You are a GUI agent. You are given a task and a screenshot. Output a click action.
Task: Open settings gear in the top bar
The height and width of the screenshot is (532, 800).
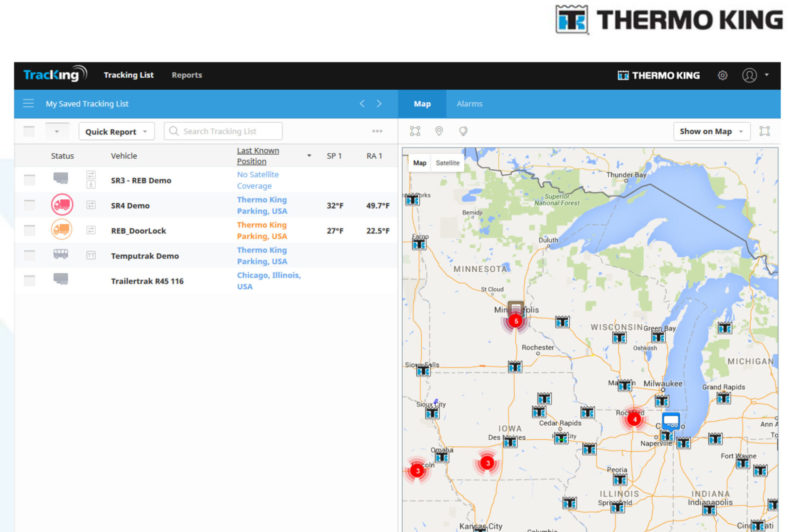pyautogui.click(x=722, y=75)
